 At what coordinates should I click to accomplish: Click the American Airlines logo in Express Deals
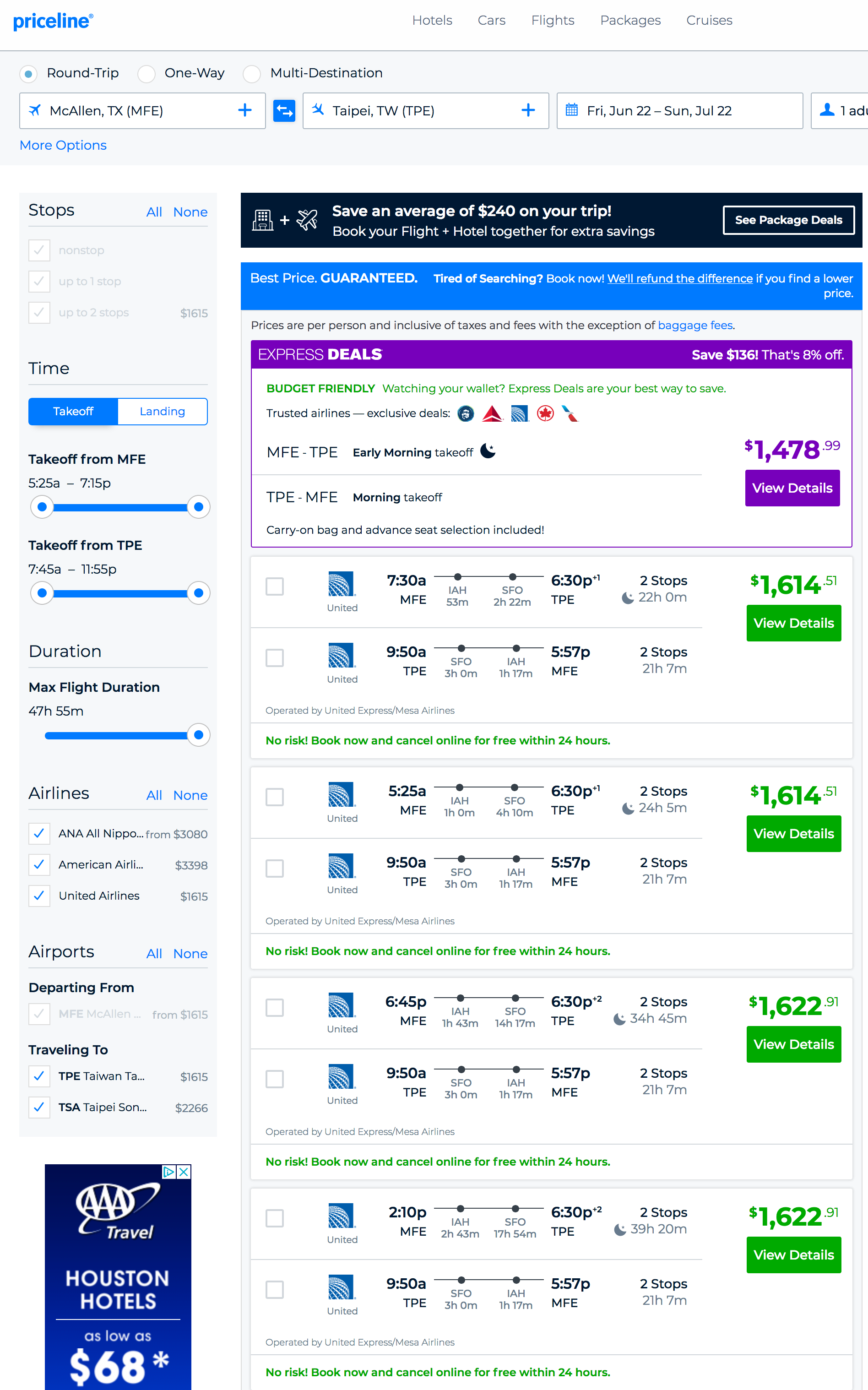[x=570, y=413]
